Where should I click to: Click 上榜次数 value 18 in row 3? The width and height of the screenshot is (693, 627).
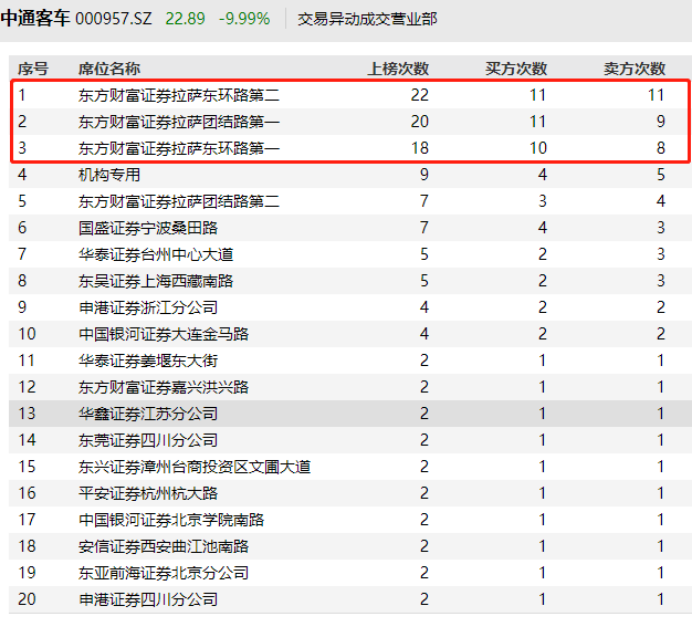[x=419, y=148]
